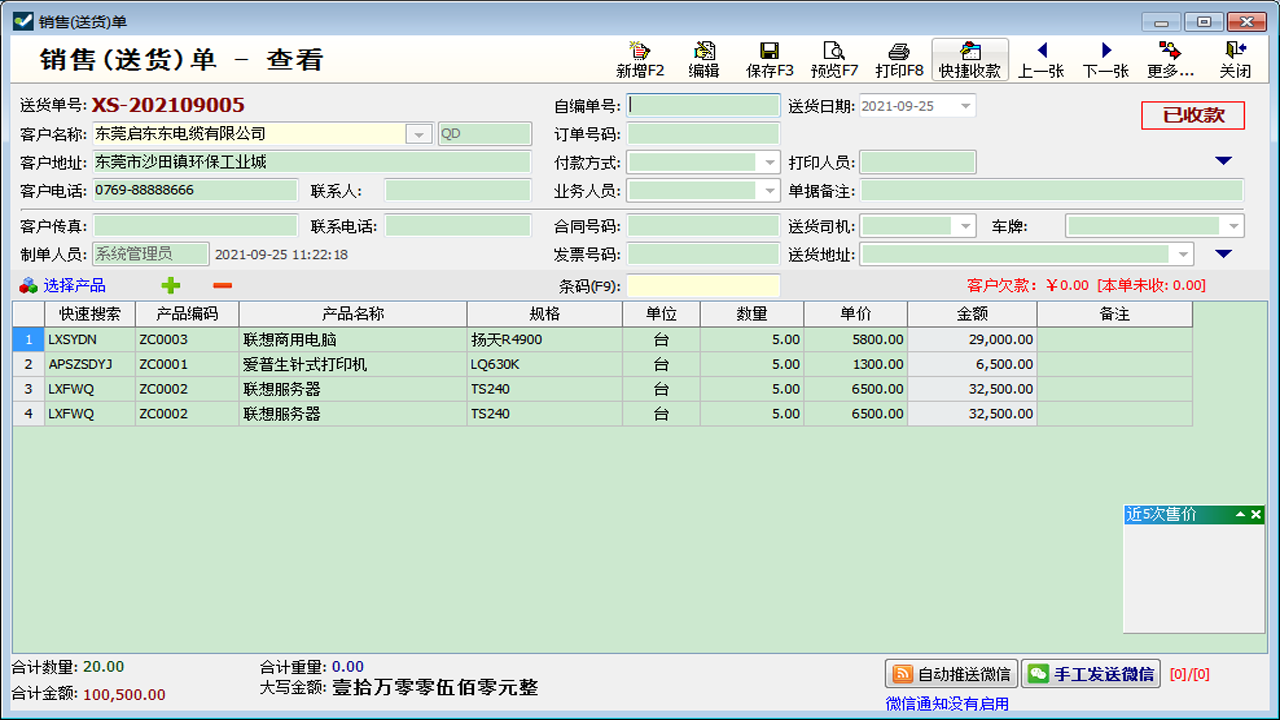Viewport: 1280px width, 720px height.
Task: Click the 新增F2 icon to create new order
Action: 641,58
